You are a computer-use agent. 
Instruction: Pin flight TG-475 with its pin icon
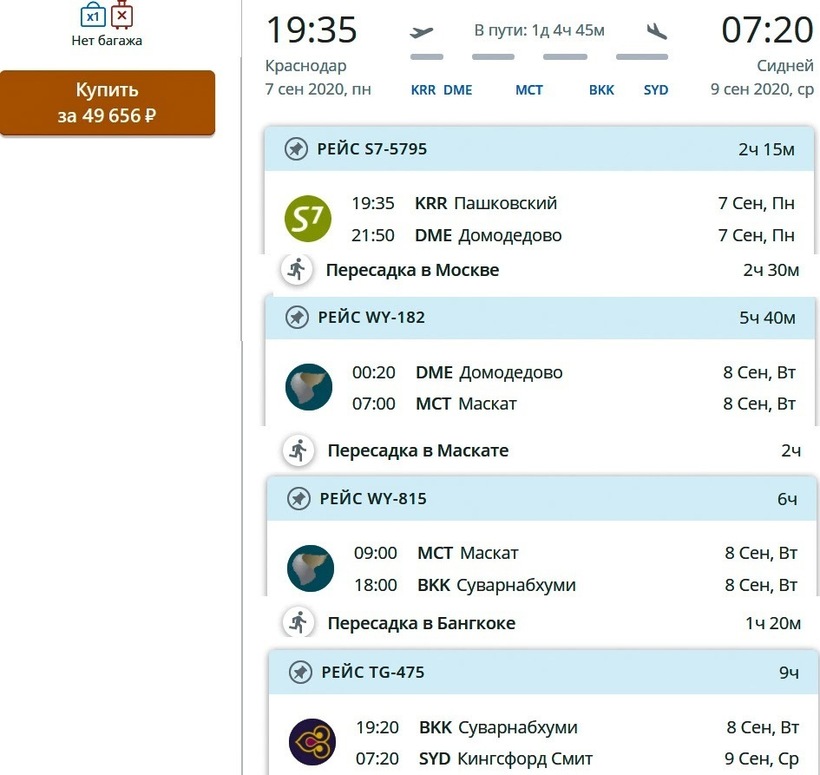(300, 672)
